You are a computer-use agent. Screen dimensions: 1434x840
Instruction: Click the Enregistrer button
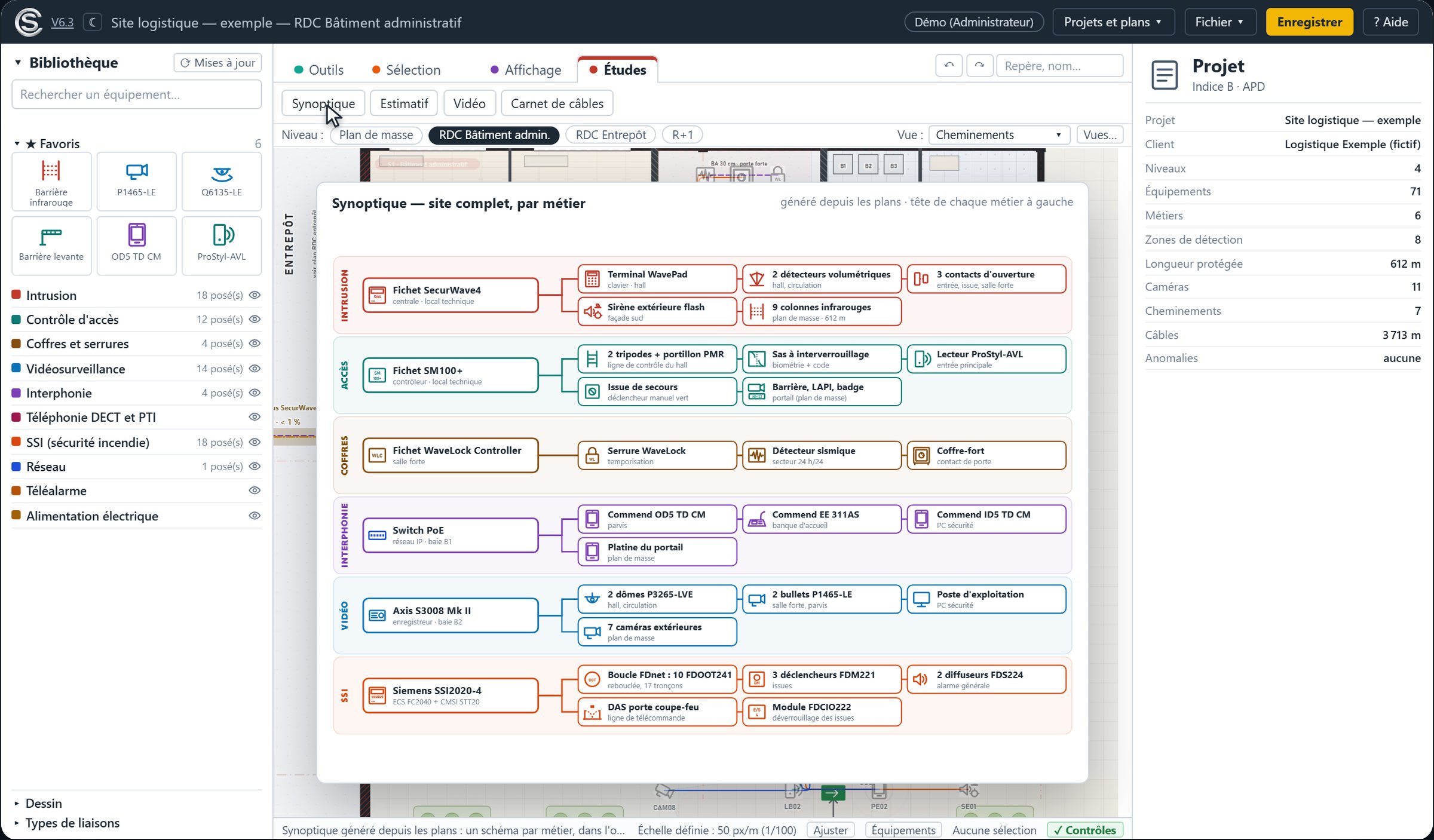point(1310,22)
